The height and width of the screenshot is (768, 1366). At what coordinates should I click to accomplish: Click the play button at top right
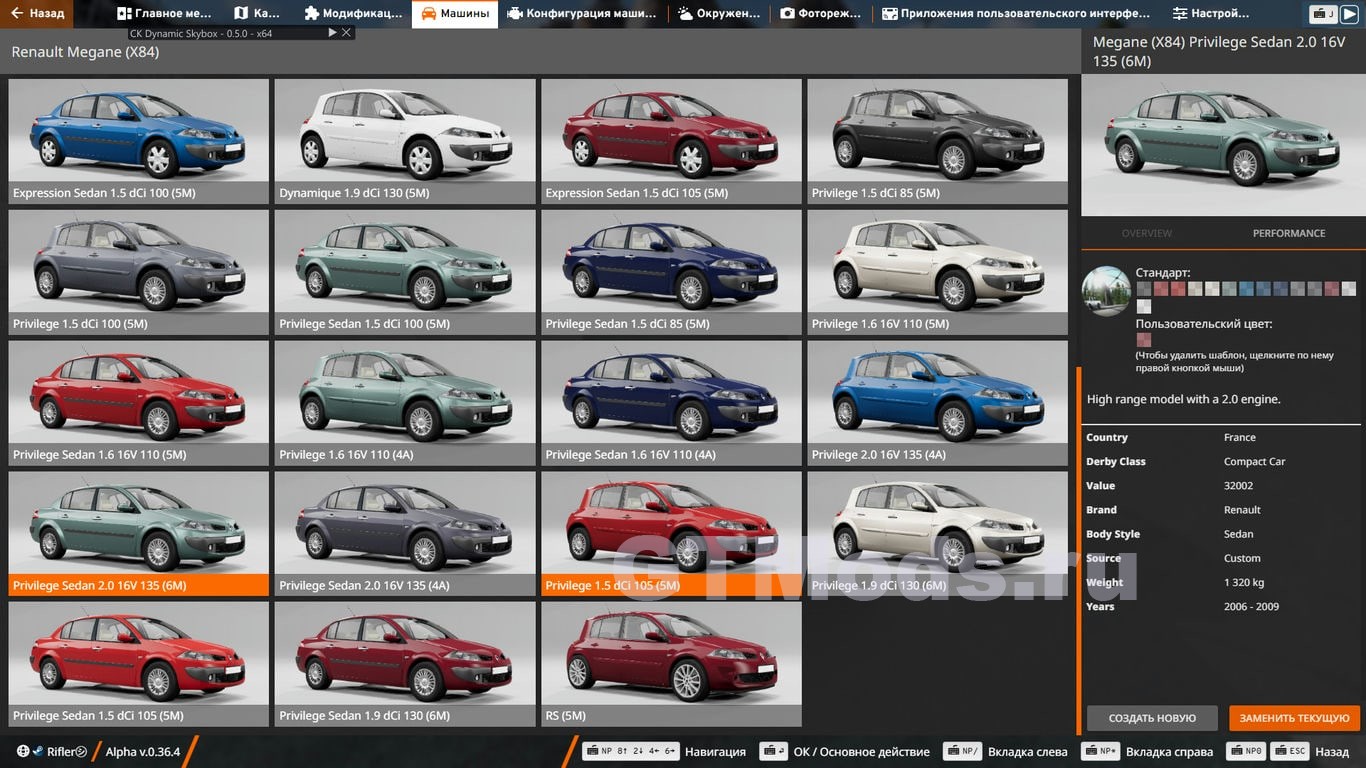click(x=1350, y=14)
